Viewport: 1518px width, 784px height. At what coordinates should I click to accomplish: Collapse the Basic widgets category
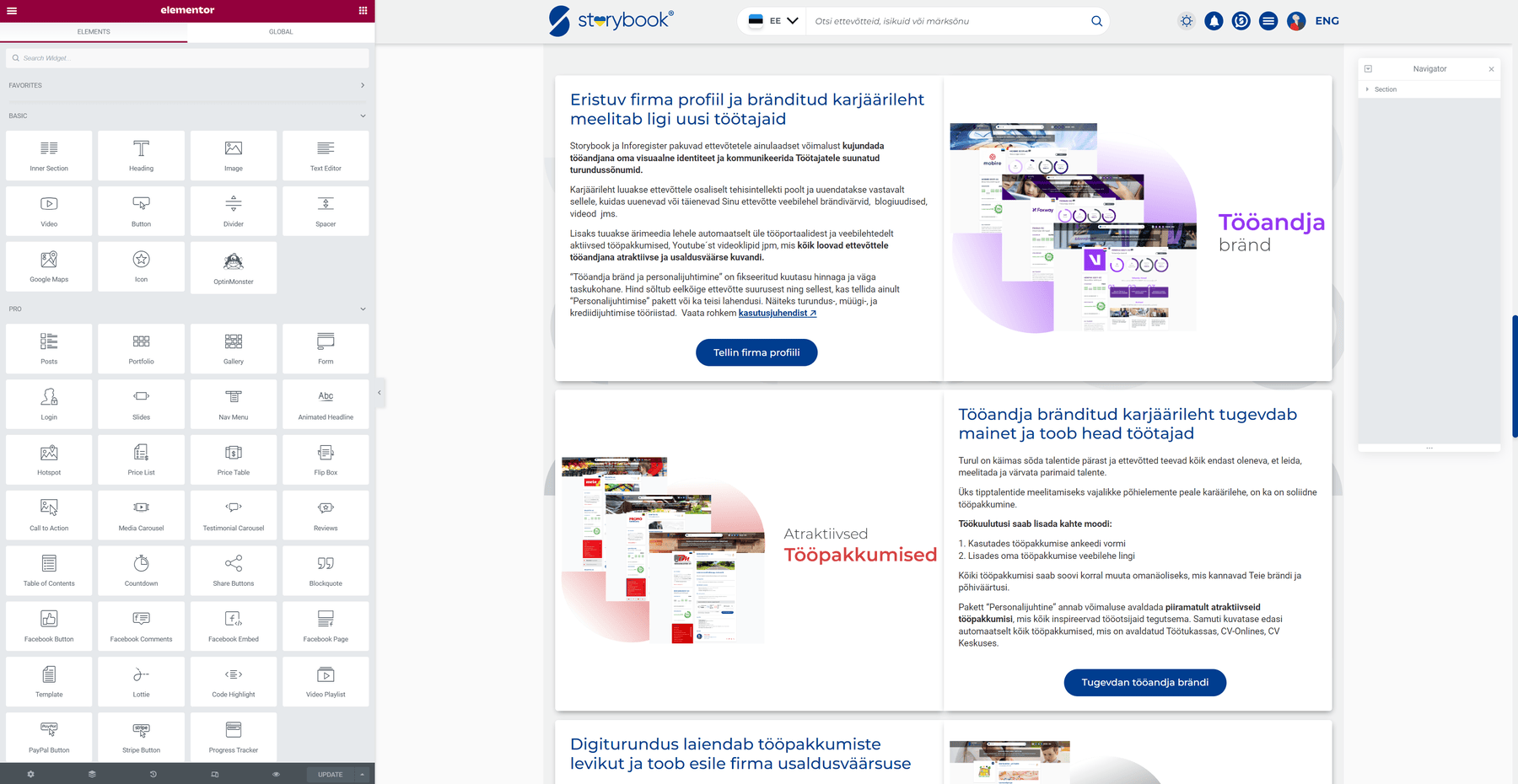[363, 116]
